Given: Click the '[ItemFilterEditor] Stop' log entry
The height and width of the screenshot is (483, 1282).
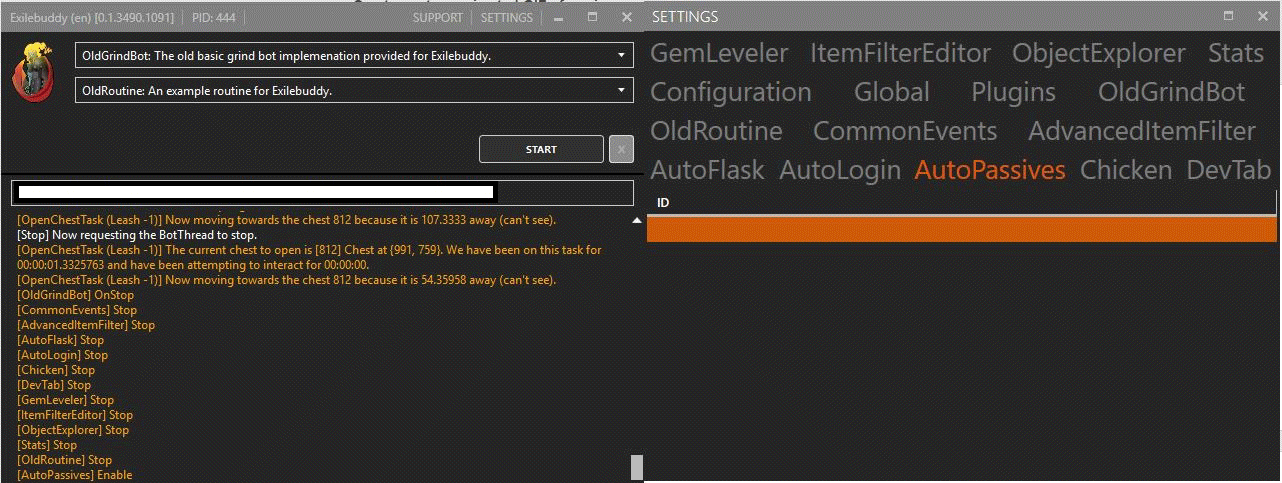Looking at the screenshot, I should coord(75,415).
